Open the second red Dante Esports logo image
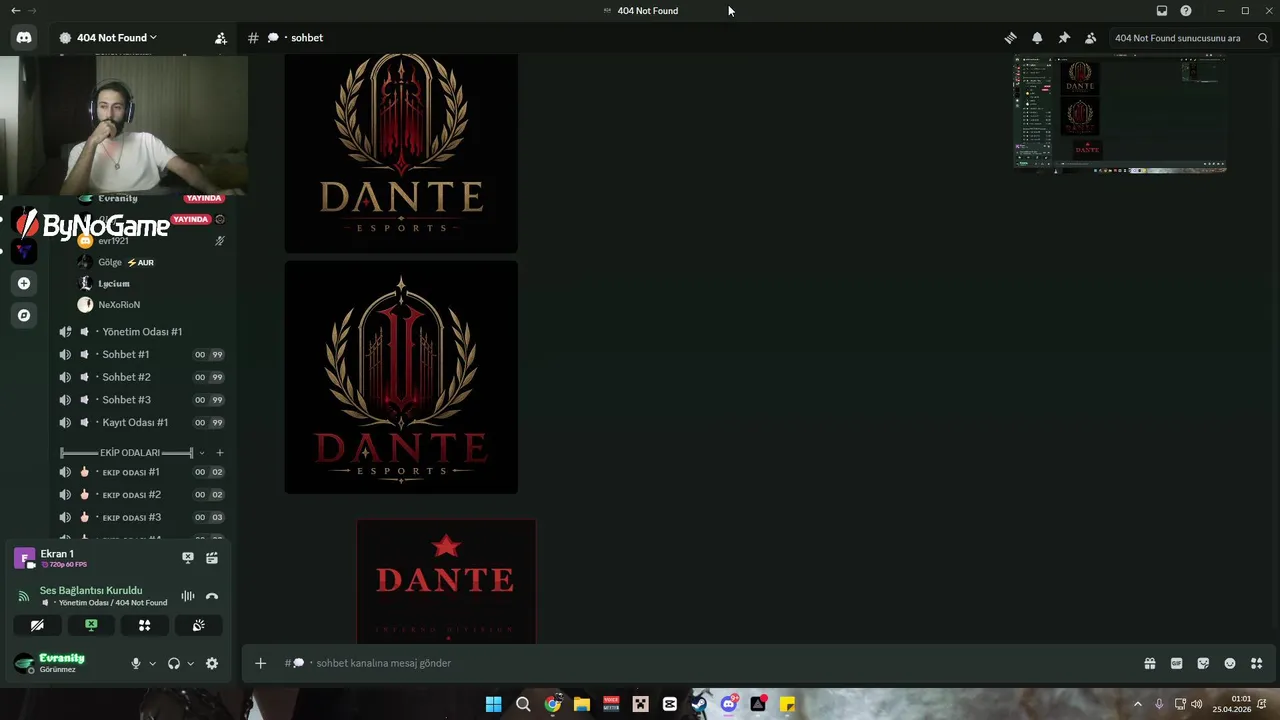 click(x=401, y=377)
